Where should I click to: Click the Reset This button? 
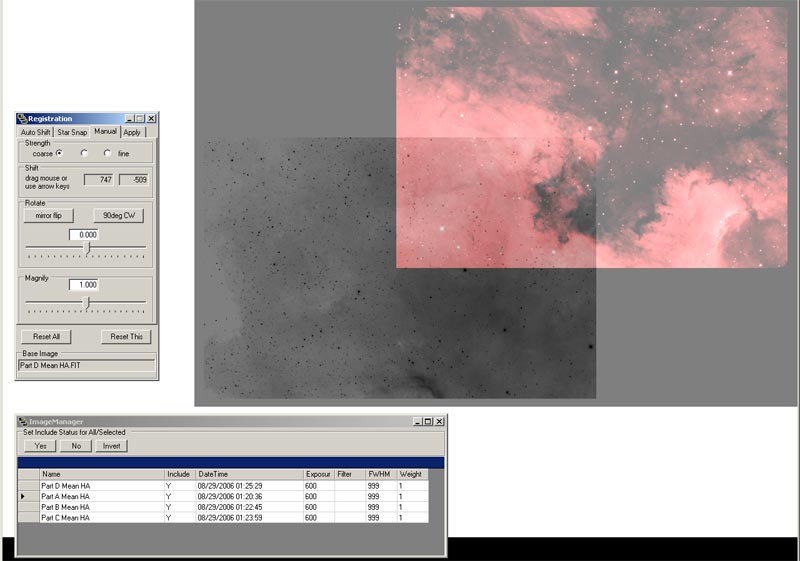[127, 337]
